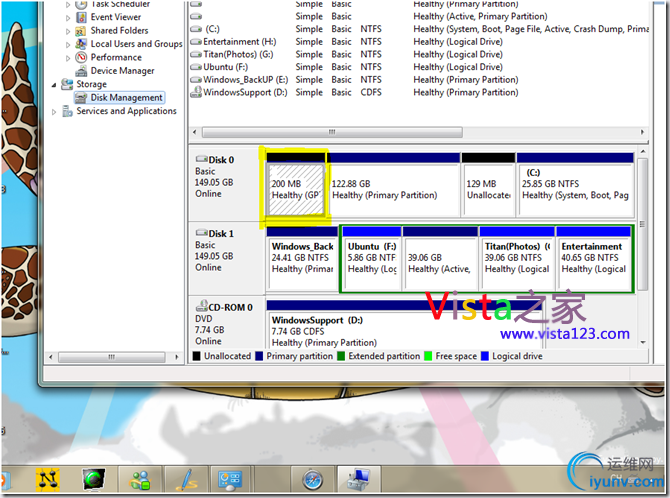Click the Titan(Photos) (G:) drive icon
Screen dimensions: 670x498
tap(196, 55)
